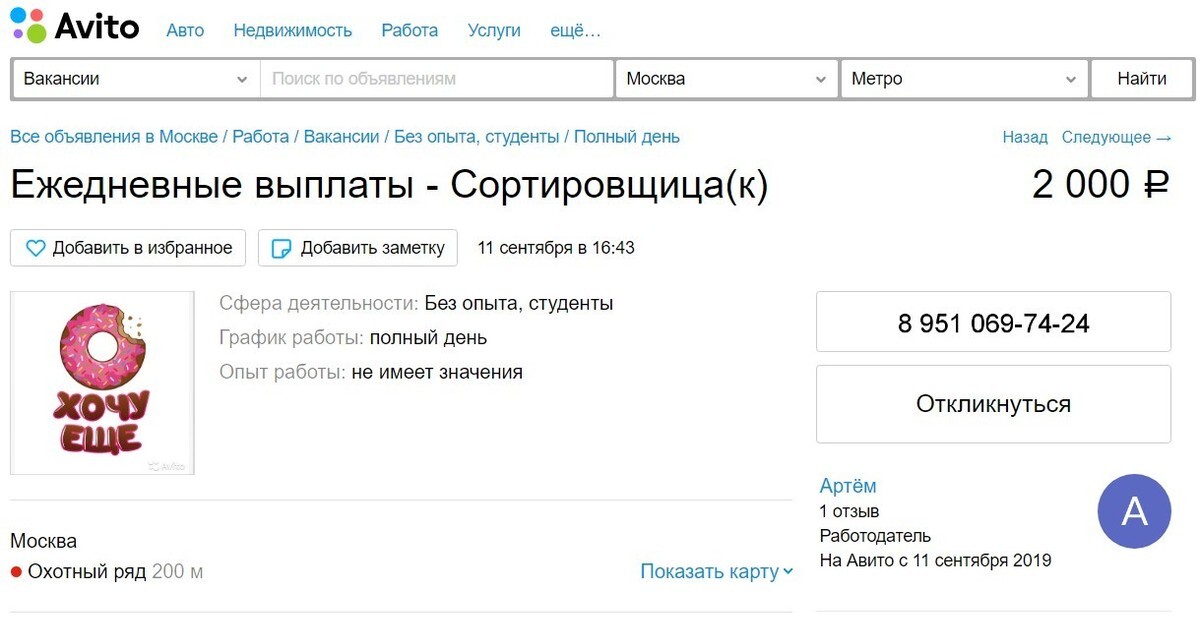The width and height of the screenshot is (1200, 628).
Task: Click the heart icon for favorites
Action: [x=36, y=248]
